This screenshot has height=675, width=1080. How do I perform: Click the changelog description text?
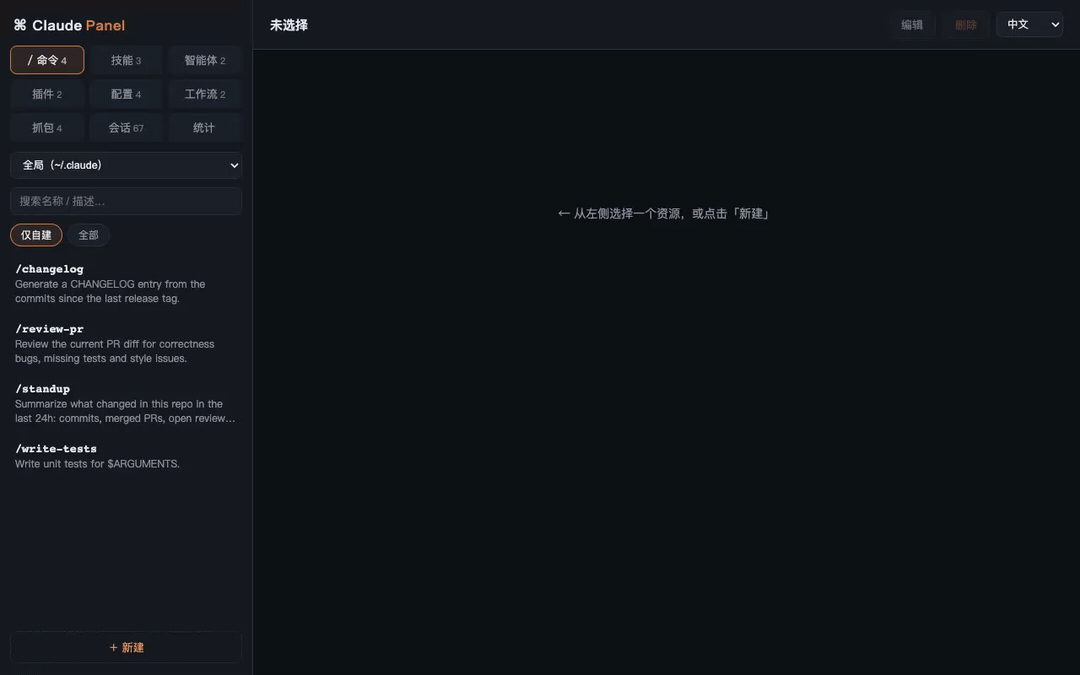point(110,291)
